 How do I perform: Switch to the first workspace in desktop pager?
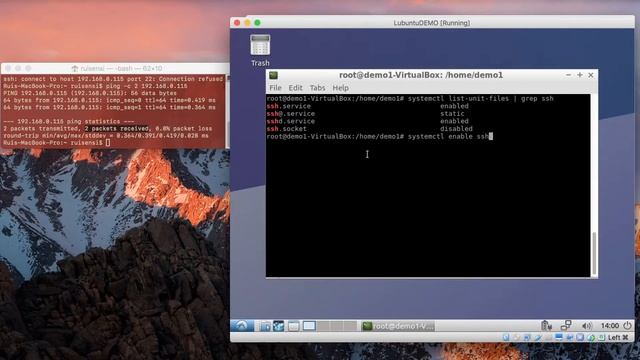point(309,326)
